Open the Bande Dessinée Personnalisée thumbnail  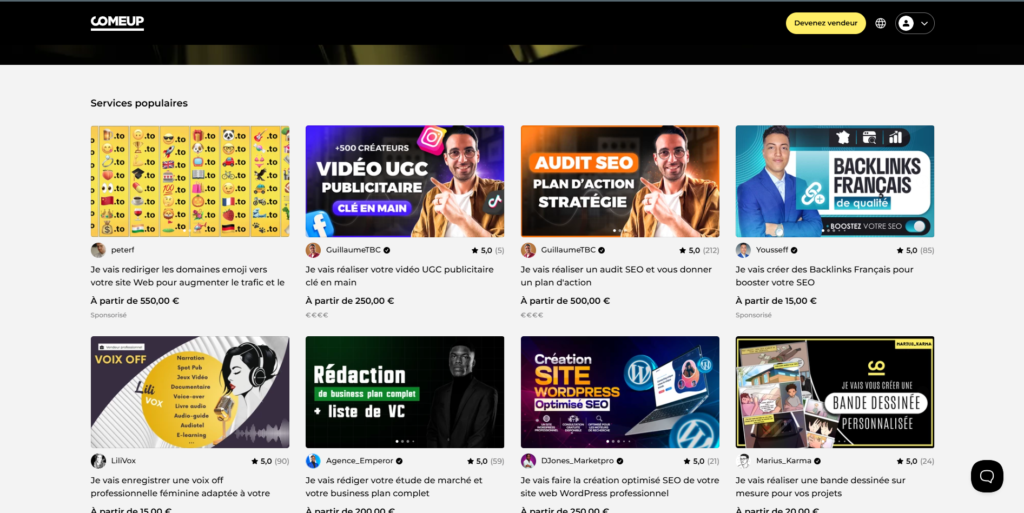point(835,392)
